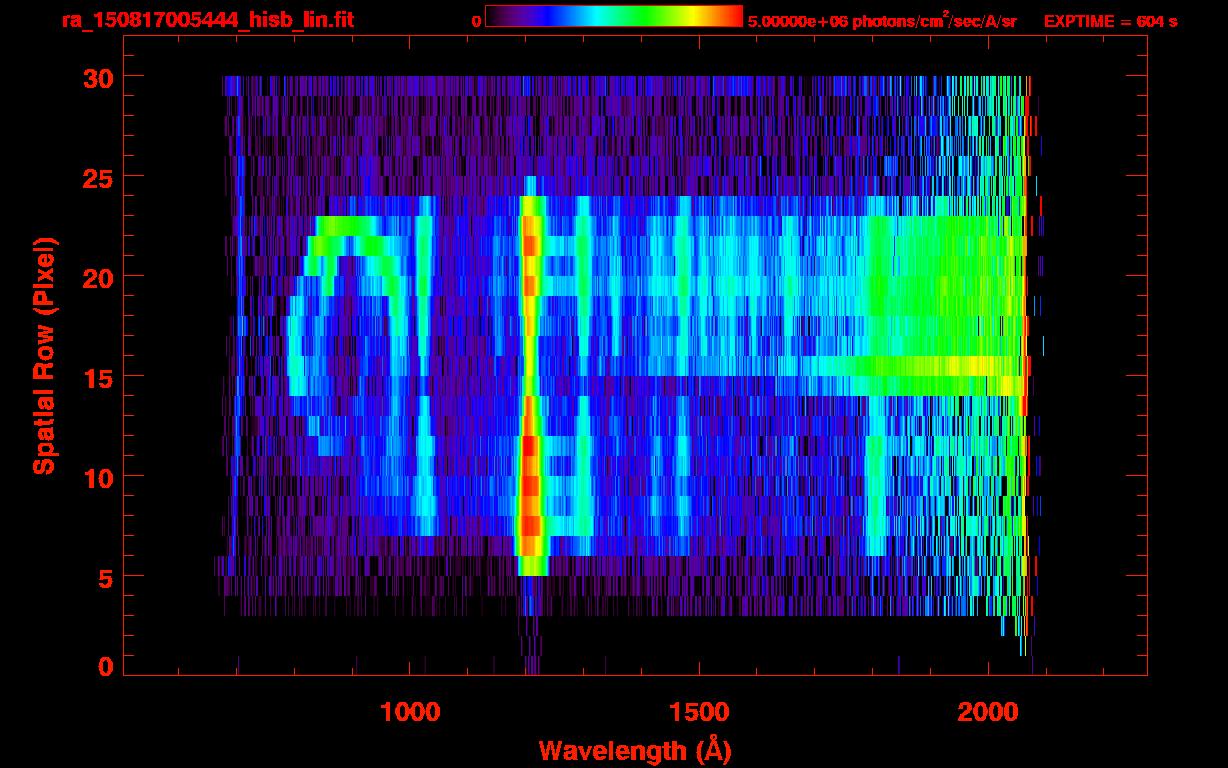Click the EXPTIME = 604 s label
Image resolution: width=1228 pixels, height=768 pixels.
1110,21
